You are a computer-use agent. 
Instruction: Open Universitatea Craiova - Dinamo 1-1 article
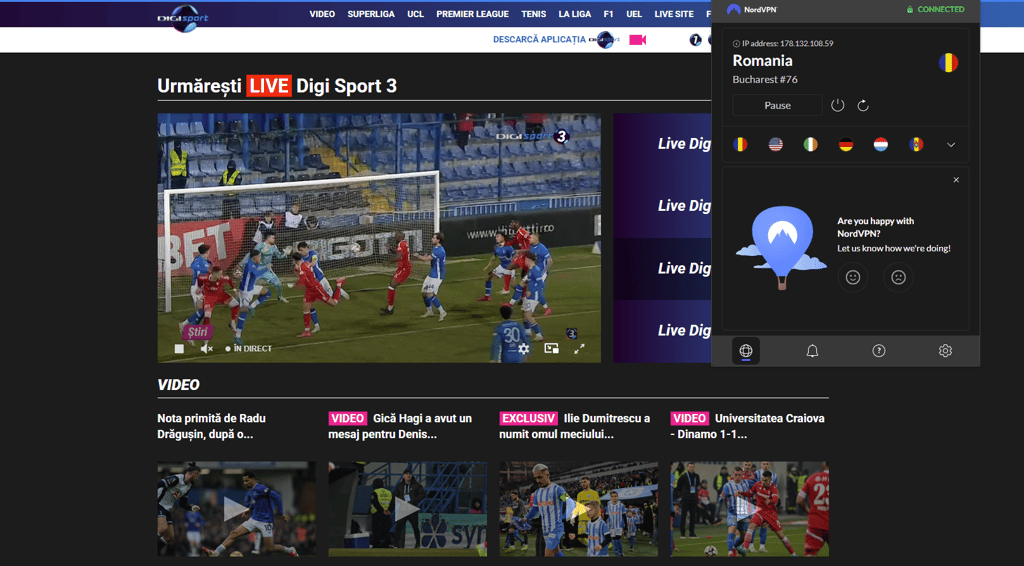pyautogui.click(x=748, y=426)
